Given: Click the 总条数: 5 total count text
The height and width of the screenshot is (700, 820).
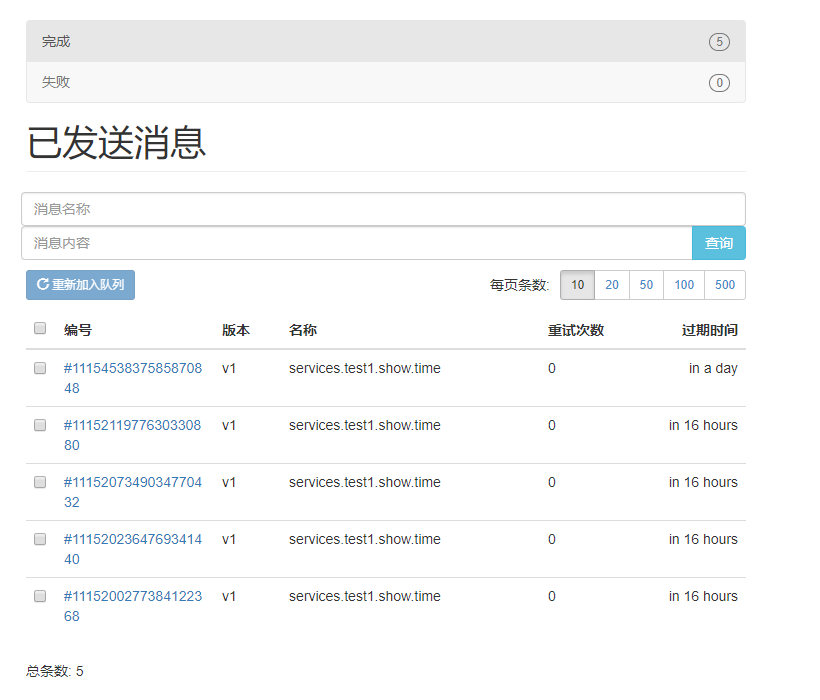Looking at the screenshot, I should click(x=55, y=671).
